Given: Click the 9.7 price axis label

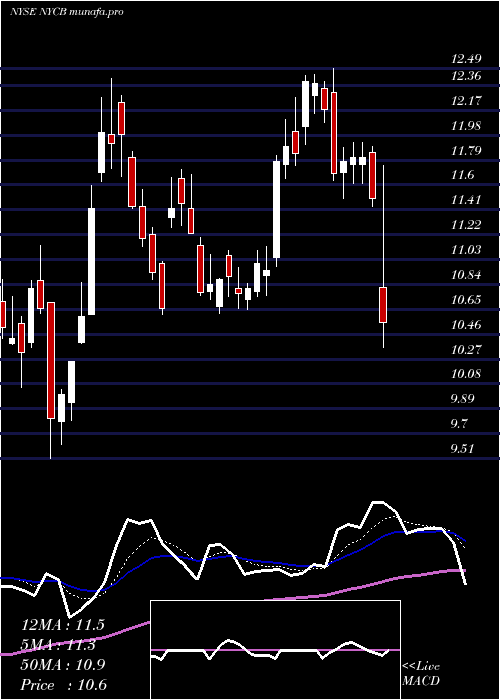Looking at the screenshot, I should point(459,423).
